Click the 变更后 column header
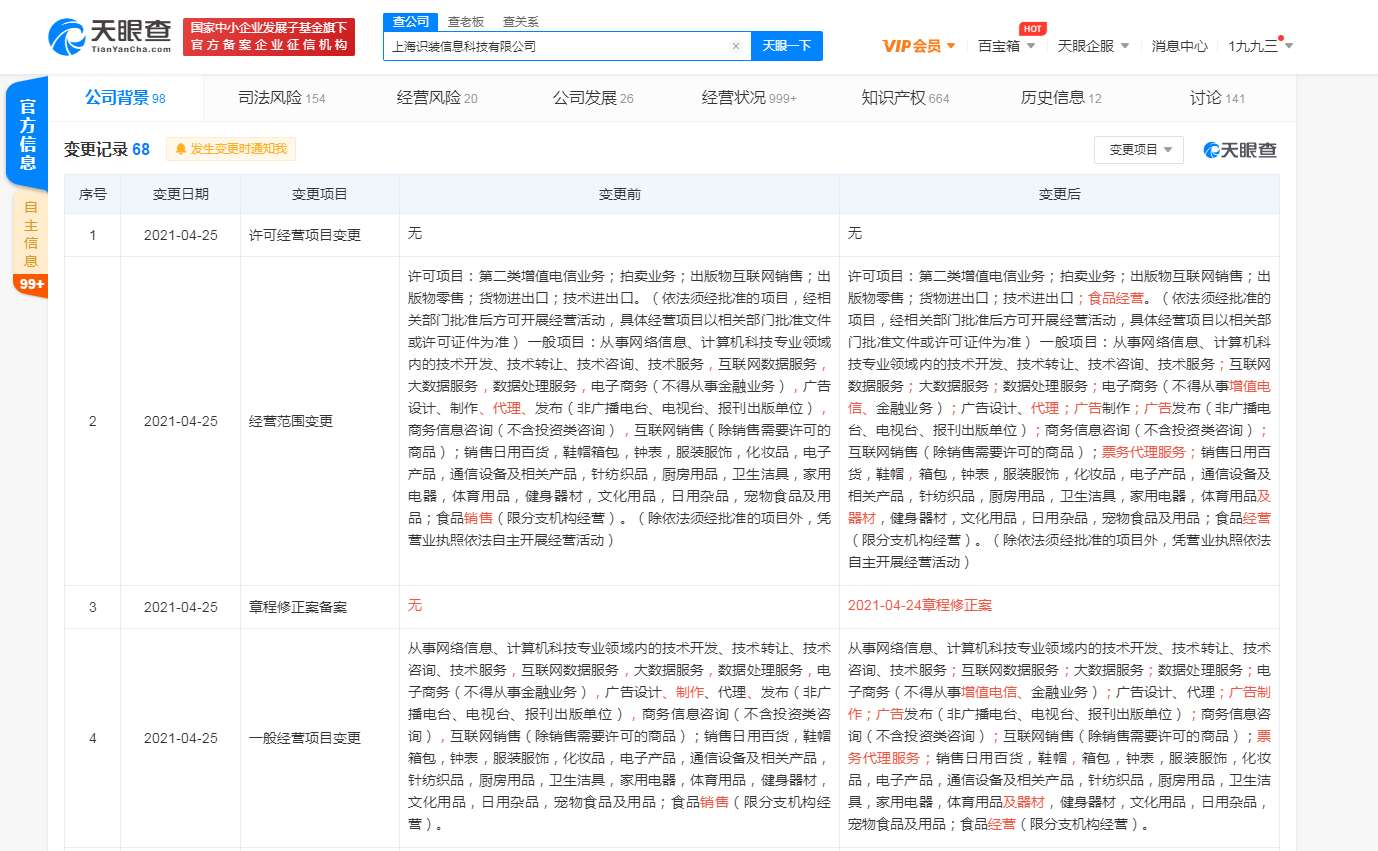The width and height of the screenshot is (1378, 851). pos(1059,194)
